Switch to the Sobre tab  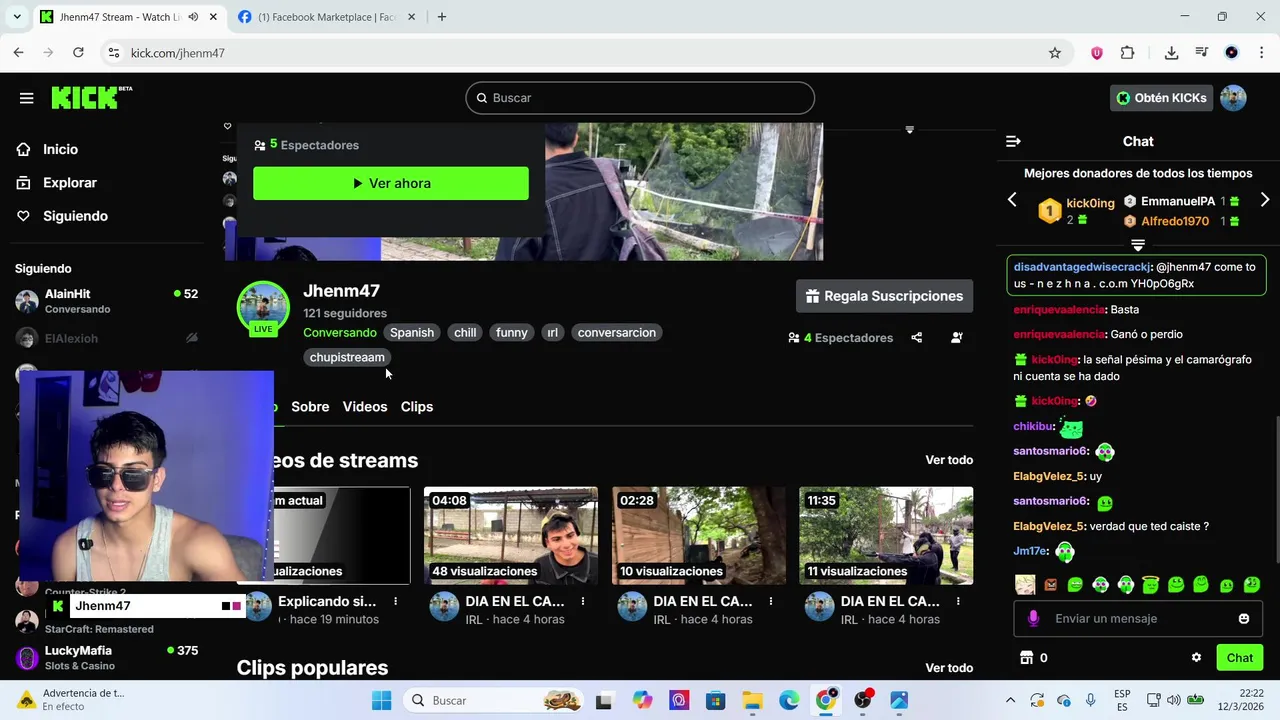[x=310, y=407]
